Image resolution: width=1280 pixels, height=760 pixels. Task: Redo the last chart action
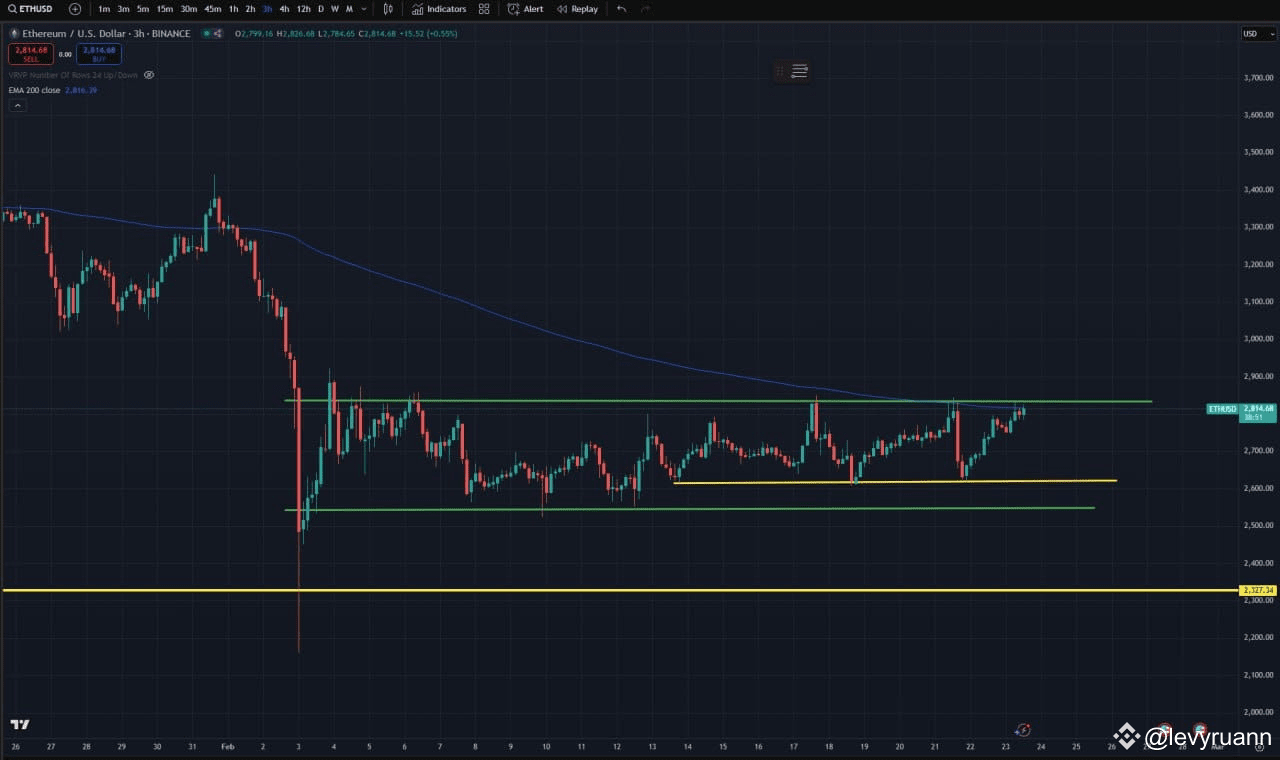645,9
